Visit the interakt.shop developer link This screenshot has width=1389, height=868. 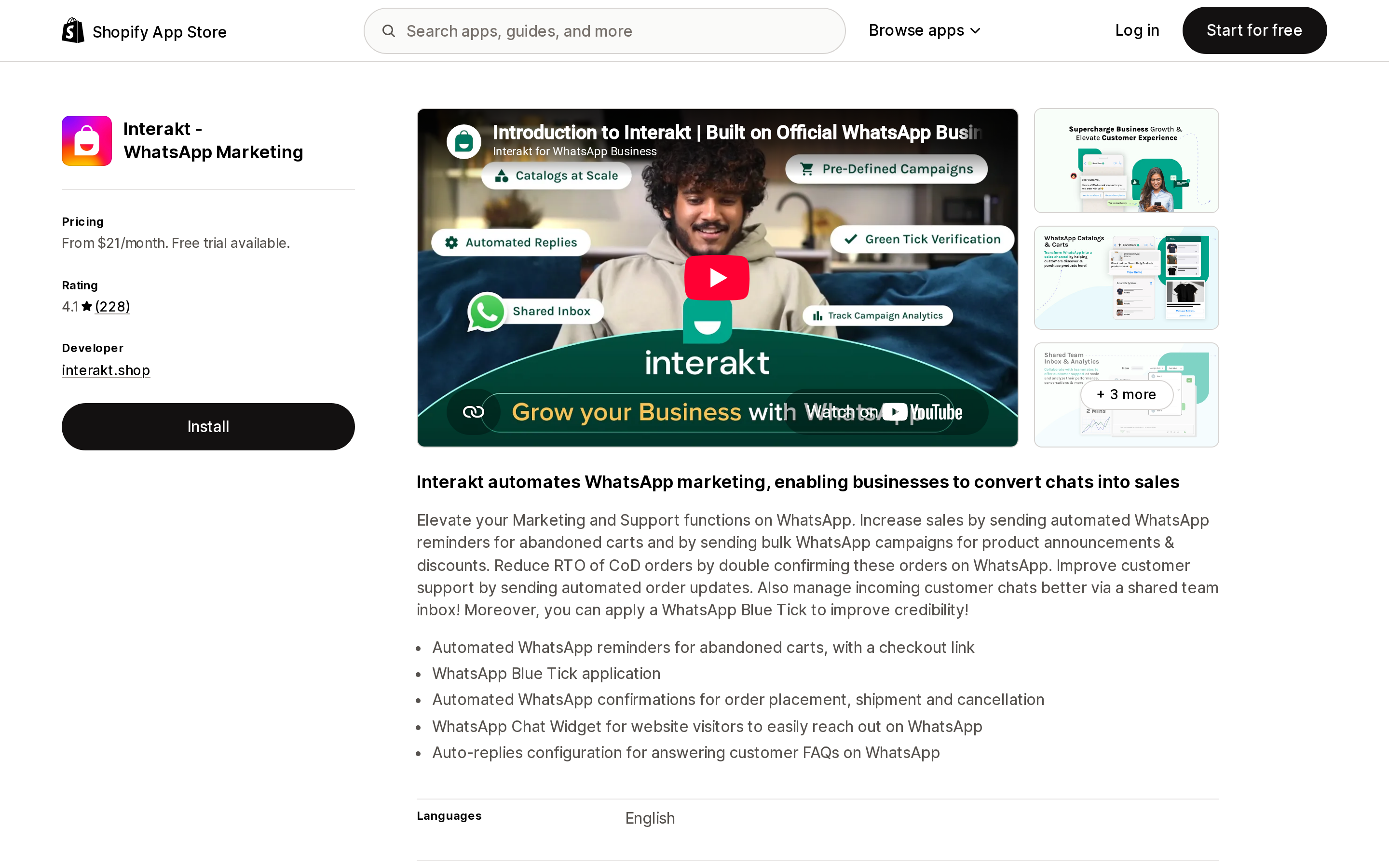(x=106, y=370)
